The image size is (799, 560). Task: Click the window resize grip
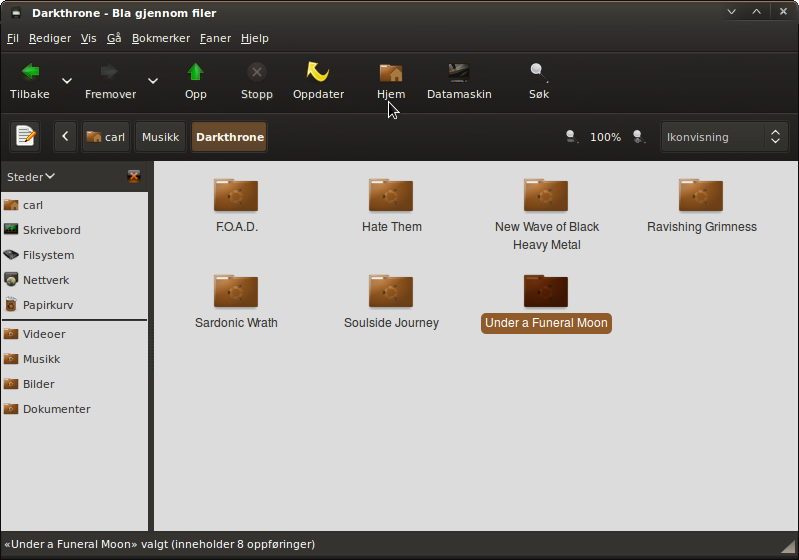click(x=789, y=547)
